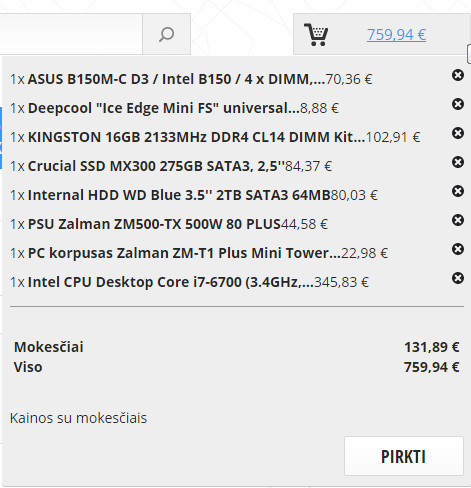Open the shopping cart icon
Screen dimensions: 471x488
(x=316, y=34)
